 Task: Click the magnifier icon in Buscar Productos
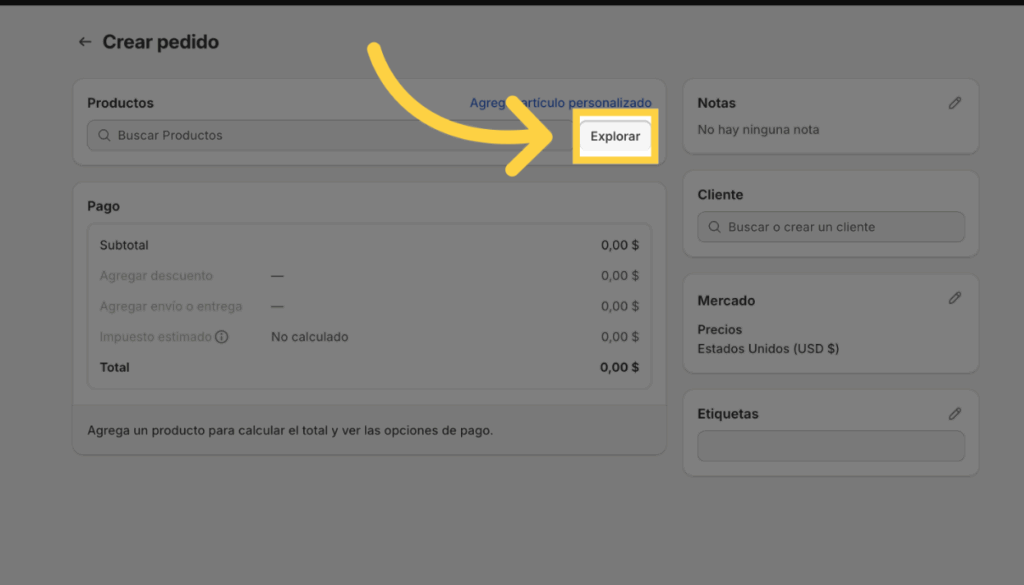click(104, 135)
